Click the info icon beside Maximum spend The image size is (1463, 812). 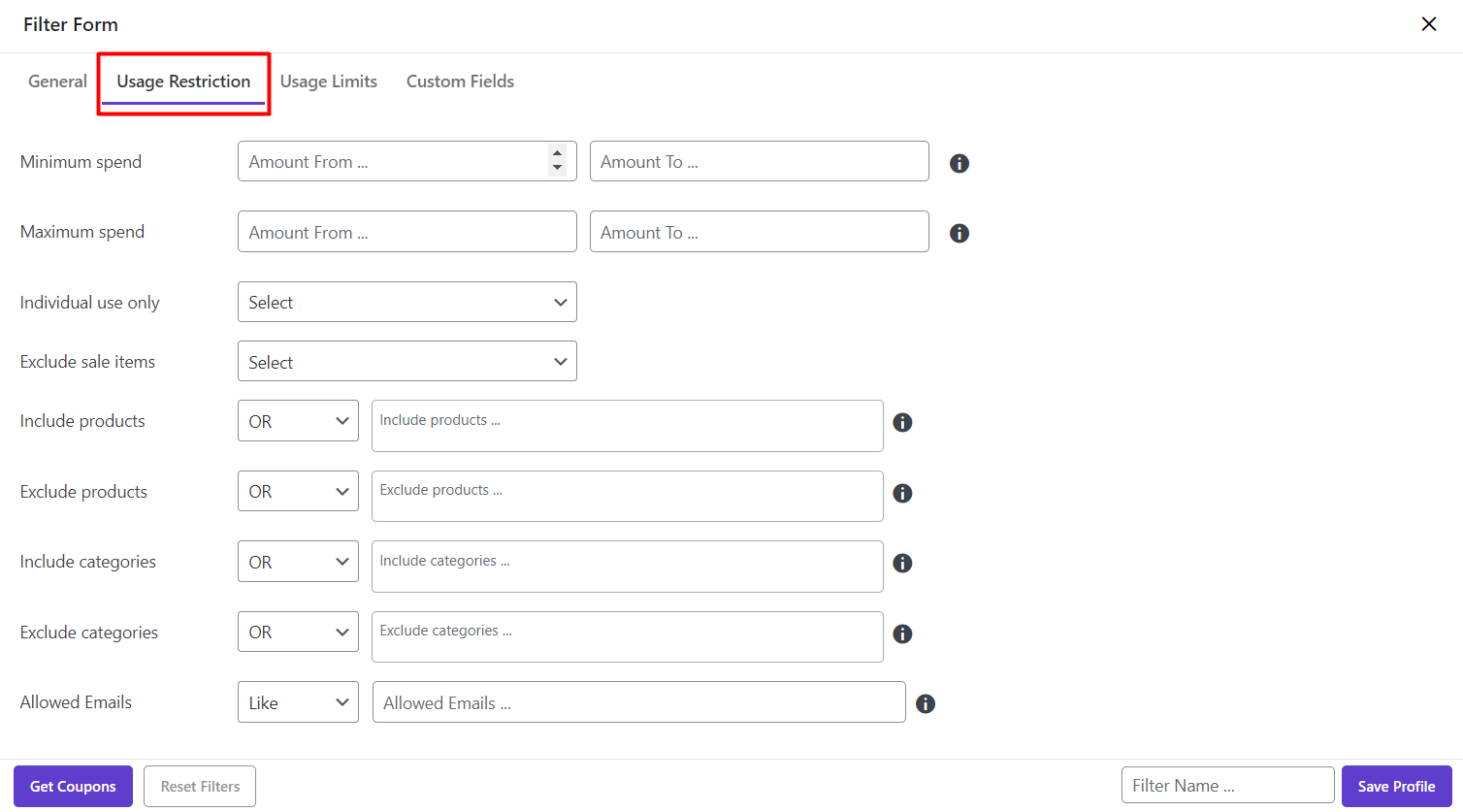click(959, 233)
